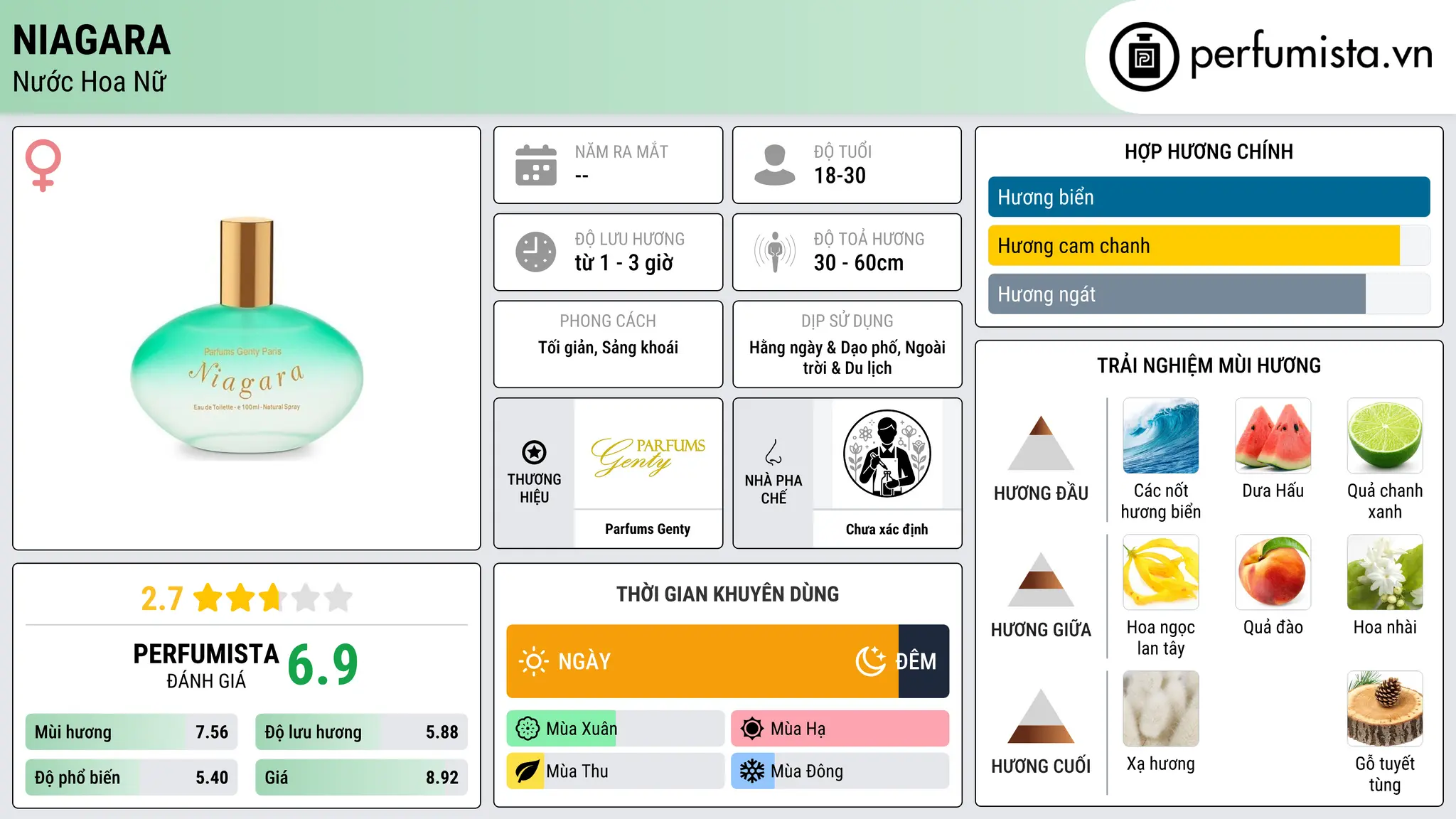Select the Xạ hương musk thumbnail

coord(1161,709)
